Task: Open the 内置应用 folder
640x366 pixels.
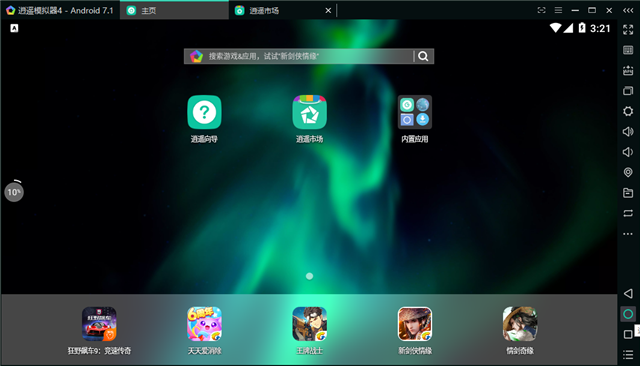Action: 415,113
